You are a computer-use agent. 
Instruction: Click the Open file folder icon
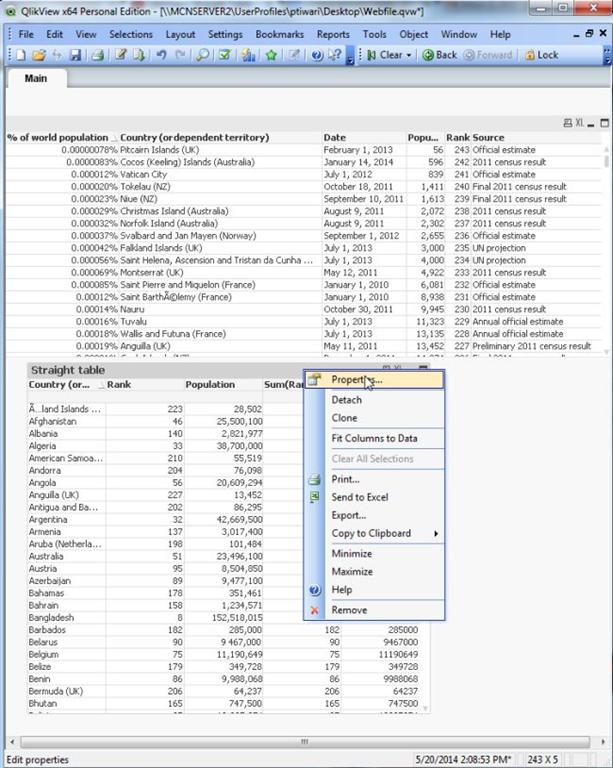(39, 55)
